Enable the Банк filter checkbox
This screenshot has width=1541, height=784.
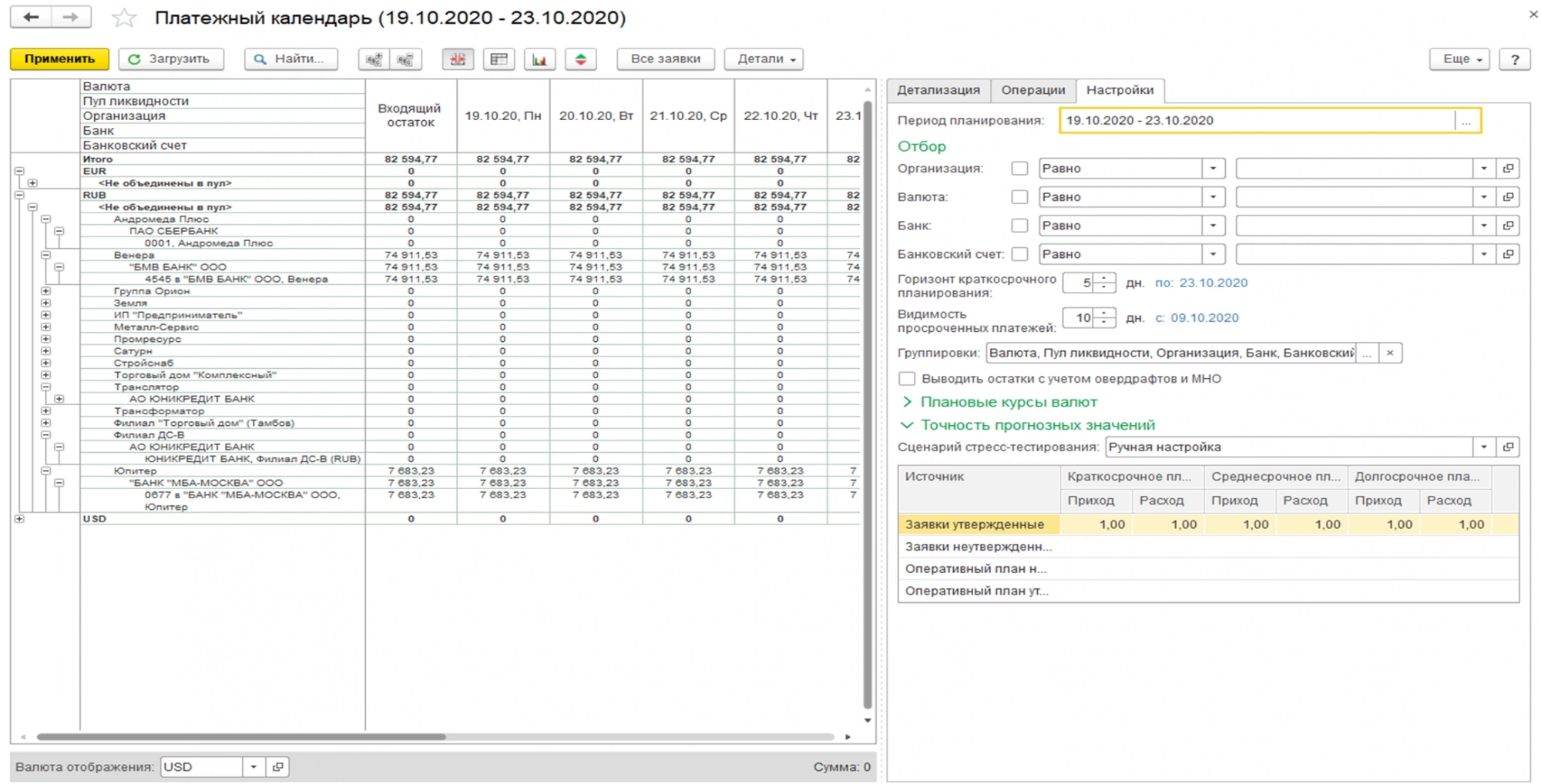pyautogui.click(x=1019, y=226)
